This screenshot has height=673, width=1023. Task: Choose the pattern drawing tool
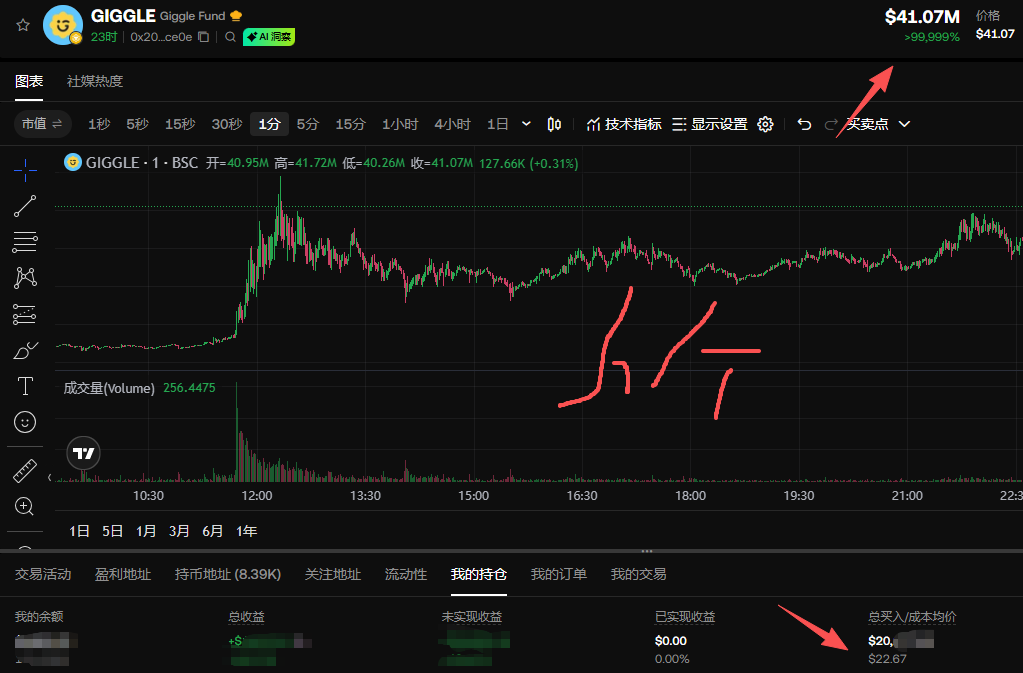(x=25, y=278)
